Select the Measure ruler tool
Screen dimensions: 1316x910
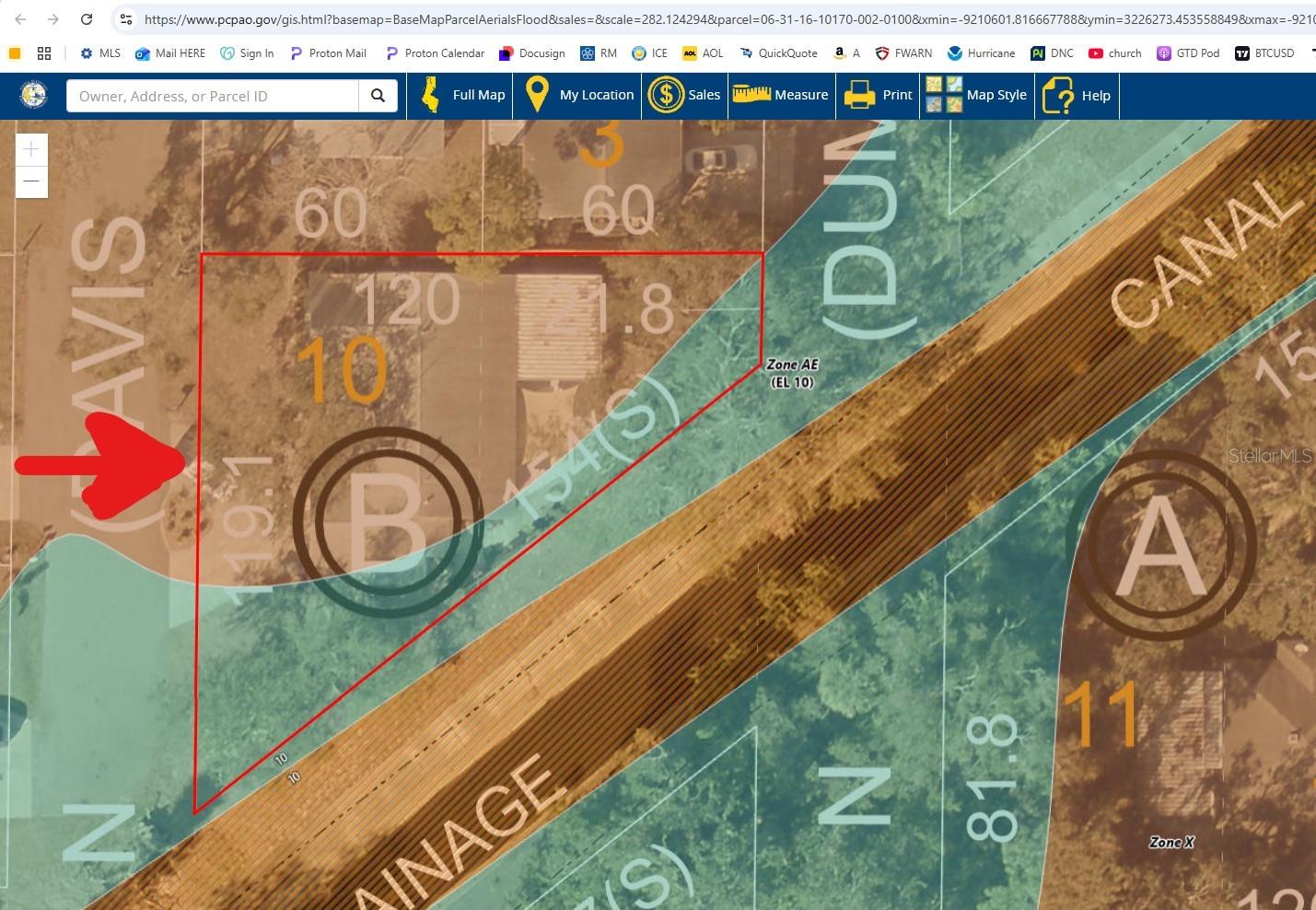coord(781,95)
